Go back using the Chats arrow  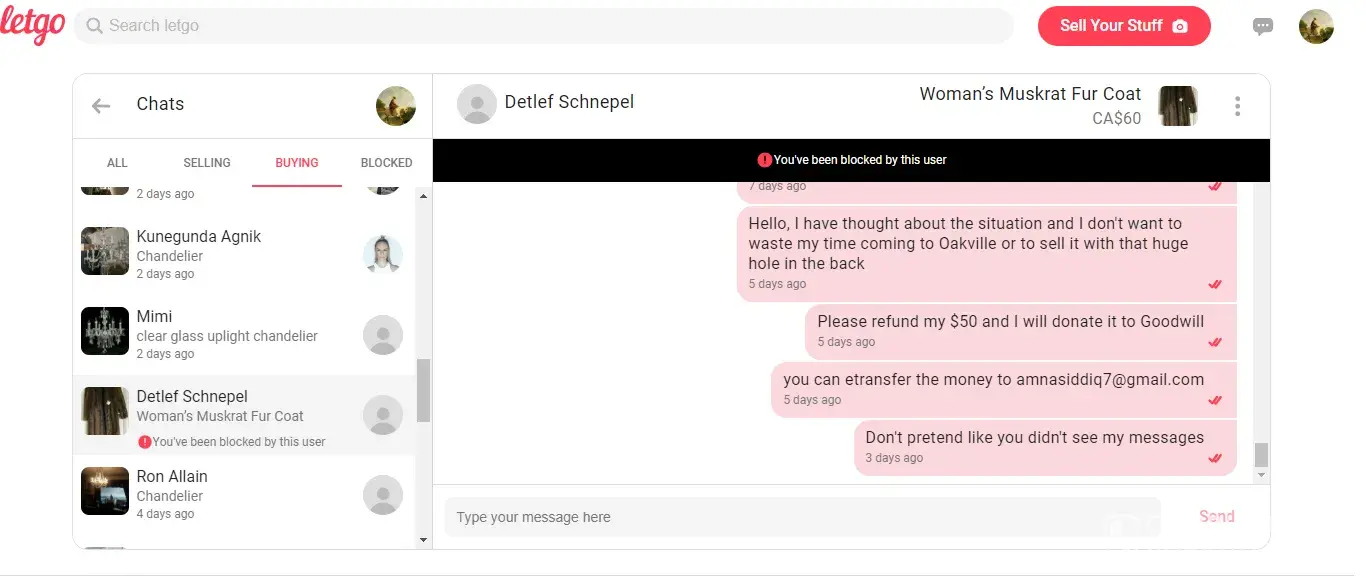click(101, 105)
